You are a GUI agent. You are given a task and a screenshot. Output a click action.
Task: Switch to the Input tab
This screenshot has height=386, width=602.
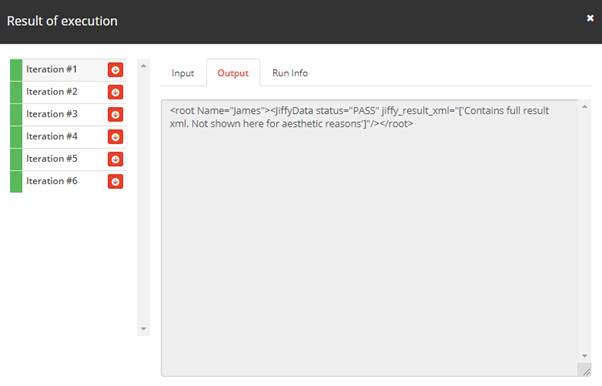[183, 73]
